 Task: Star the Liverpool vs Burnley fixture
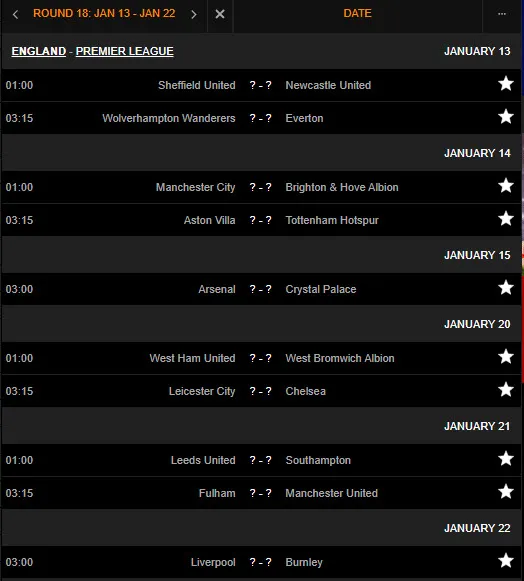[x=506, y=561]
